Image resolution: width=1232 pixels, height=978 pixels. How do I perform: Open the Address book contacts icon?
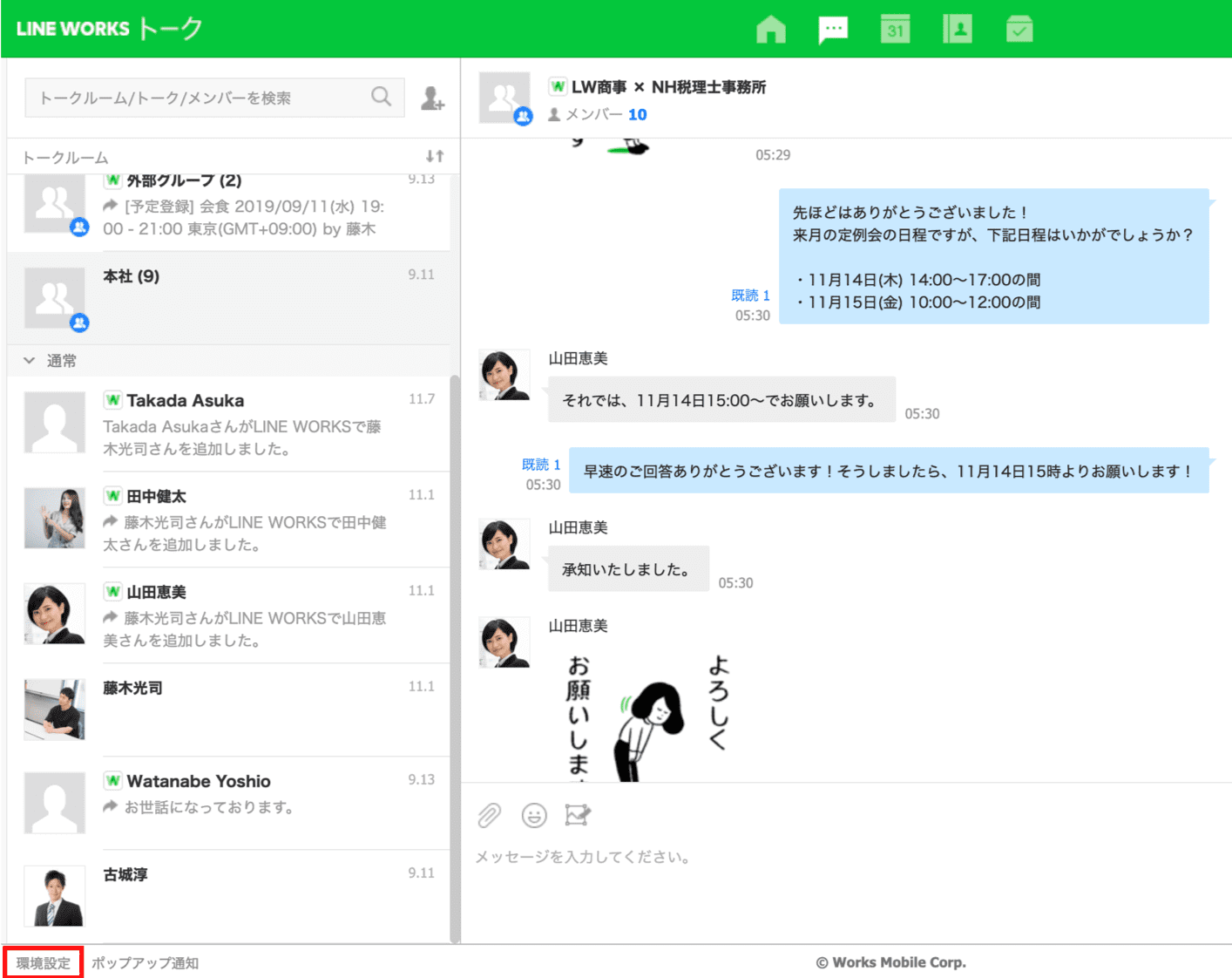click(957, 29)
